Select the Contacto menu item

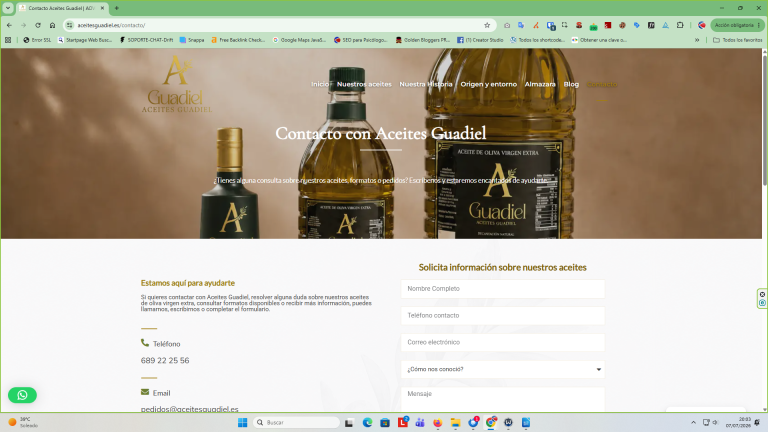[x=601, y=84]
